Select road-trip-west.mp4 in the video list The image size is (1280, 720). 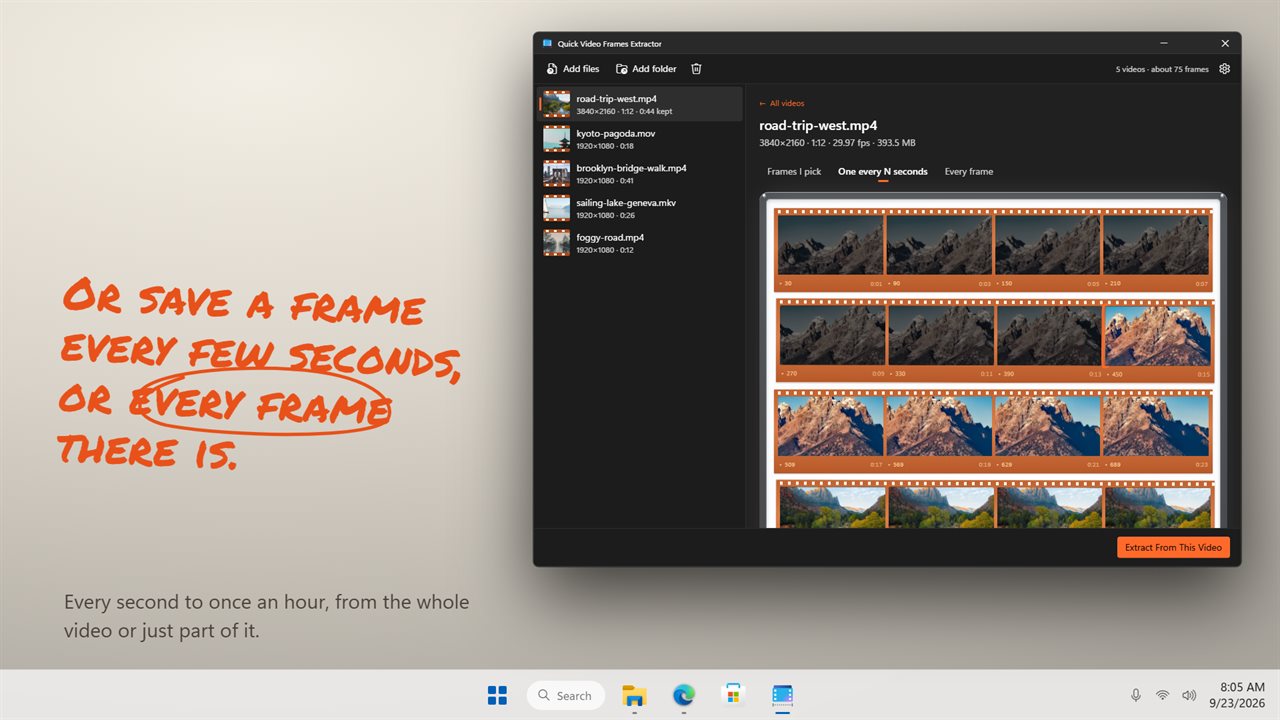coord(641,104)
